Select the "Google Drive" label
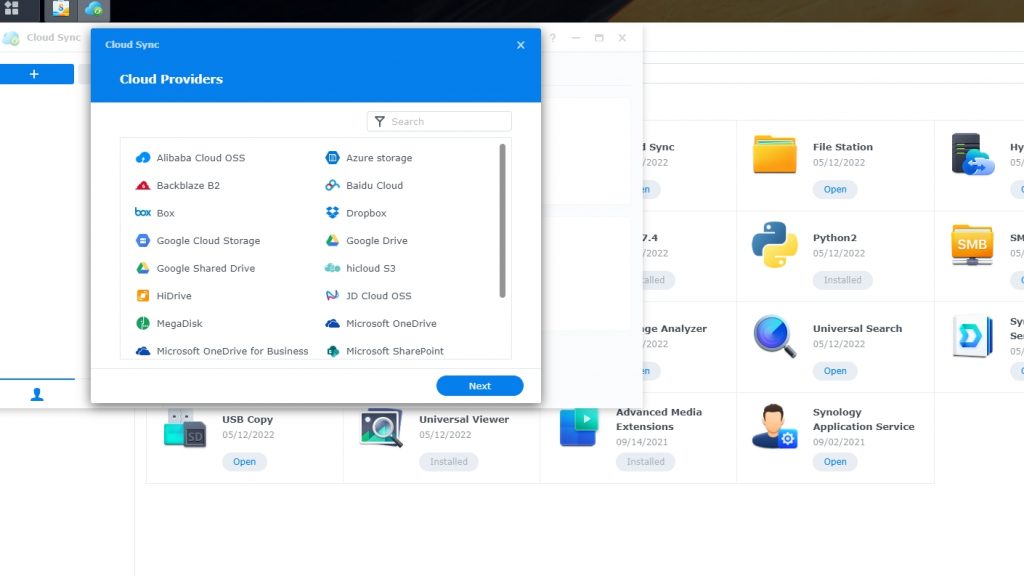The height and width of the screenshot is (576, 1024). click(377, 240)
